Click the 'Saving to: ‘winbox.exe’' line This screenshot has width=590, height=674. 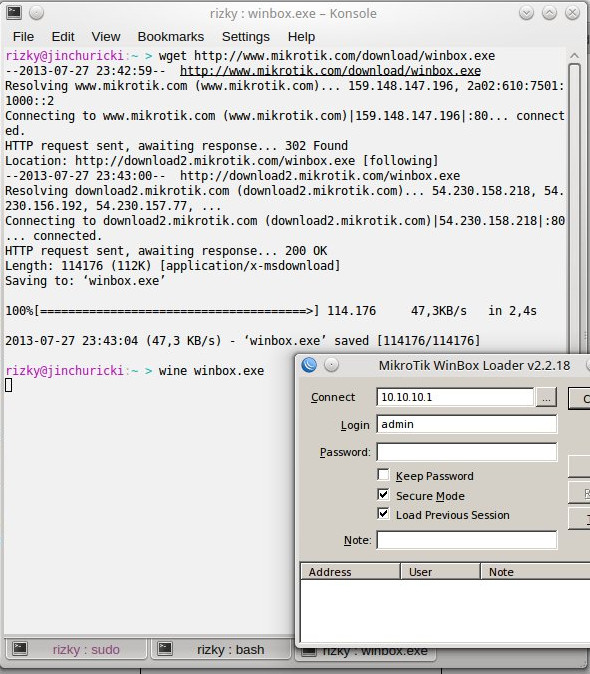pyautogui.click(x=85, y=281)
